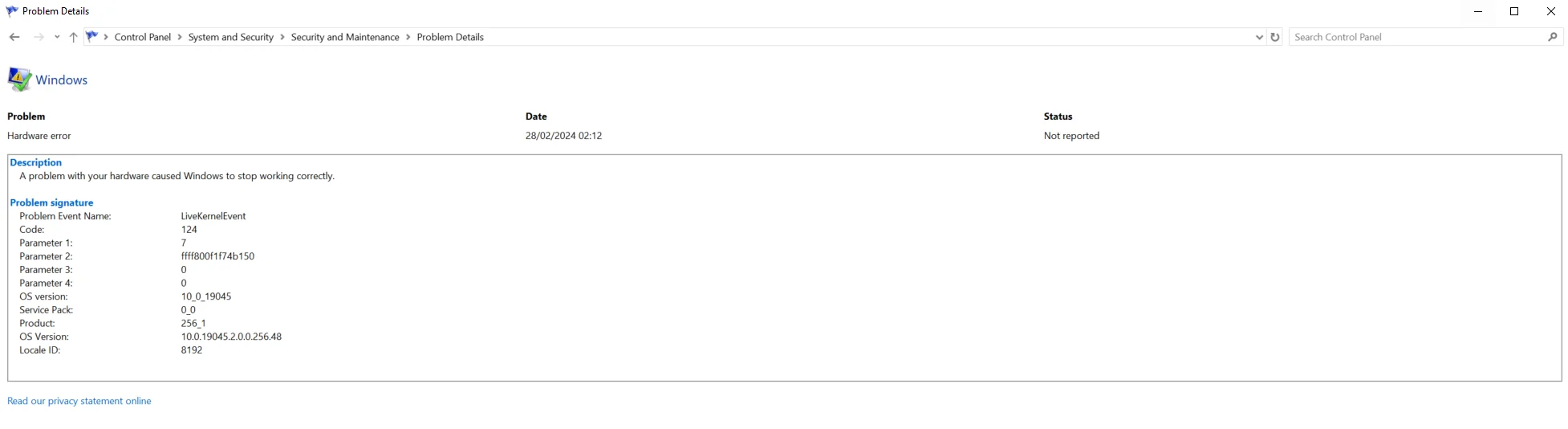This screenshot has width=1568, height=429.
Task: Refresh the Problem Details page
Action: pyautogui.click(x=1274, y=37)
